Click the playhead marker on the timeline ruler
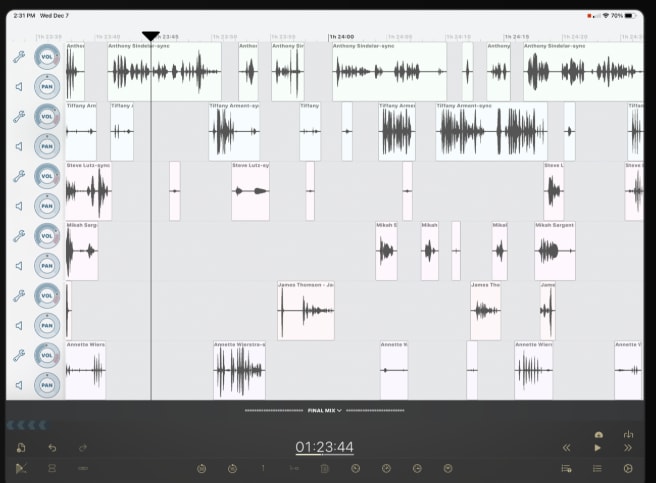The image size is (656, 483). coord(150,36)
